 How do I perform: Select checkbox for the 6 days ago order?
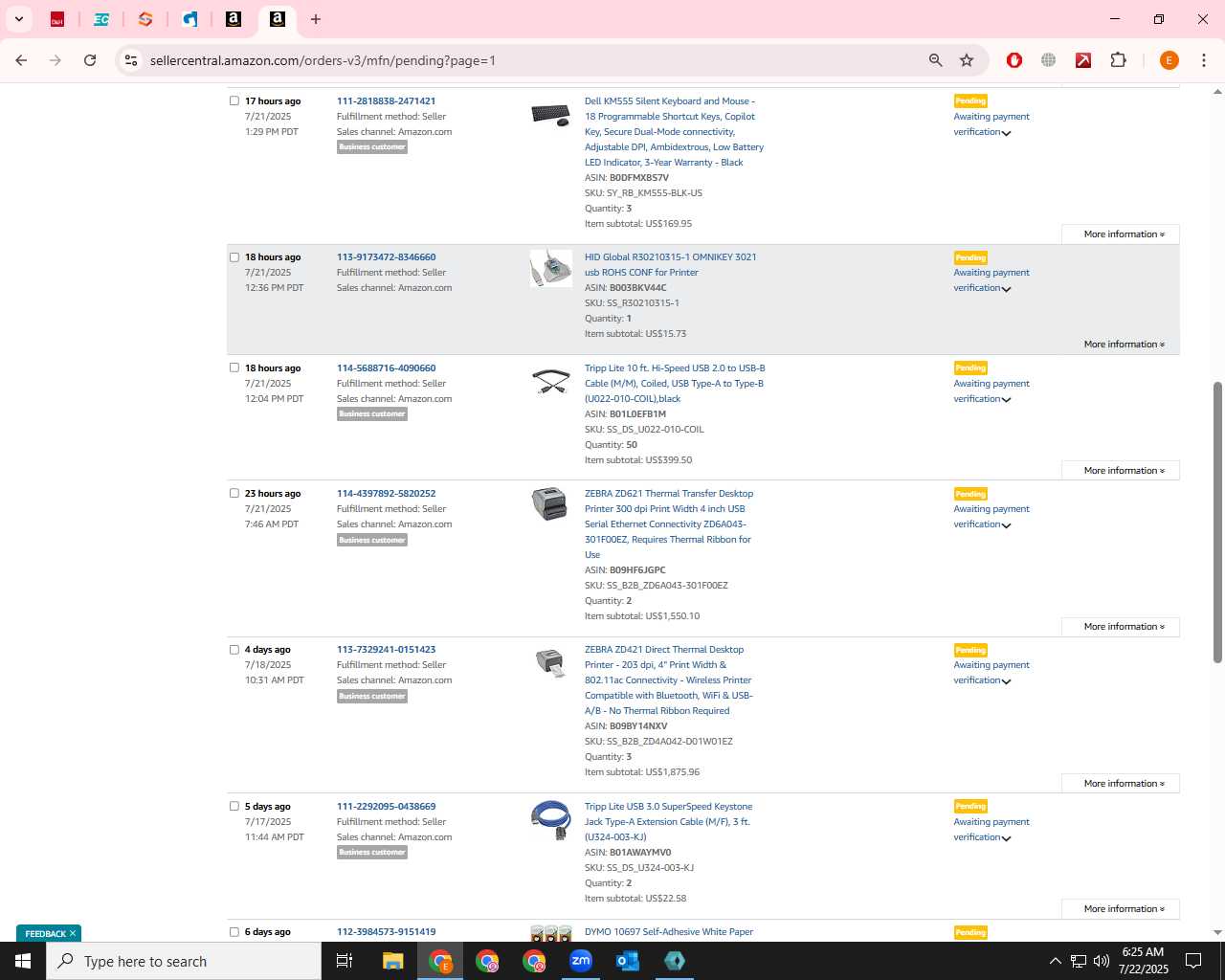tap(234, 931)
